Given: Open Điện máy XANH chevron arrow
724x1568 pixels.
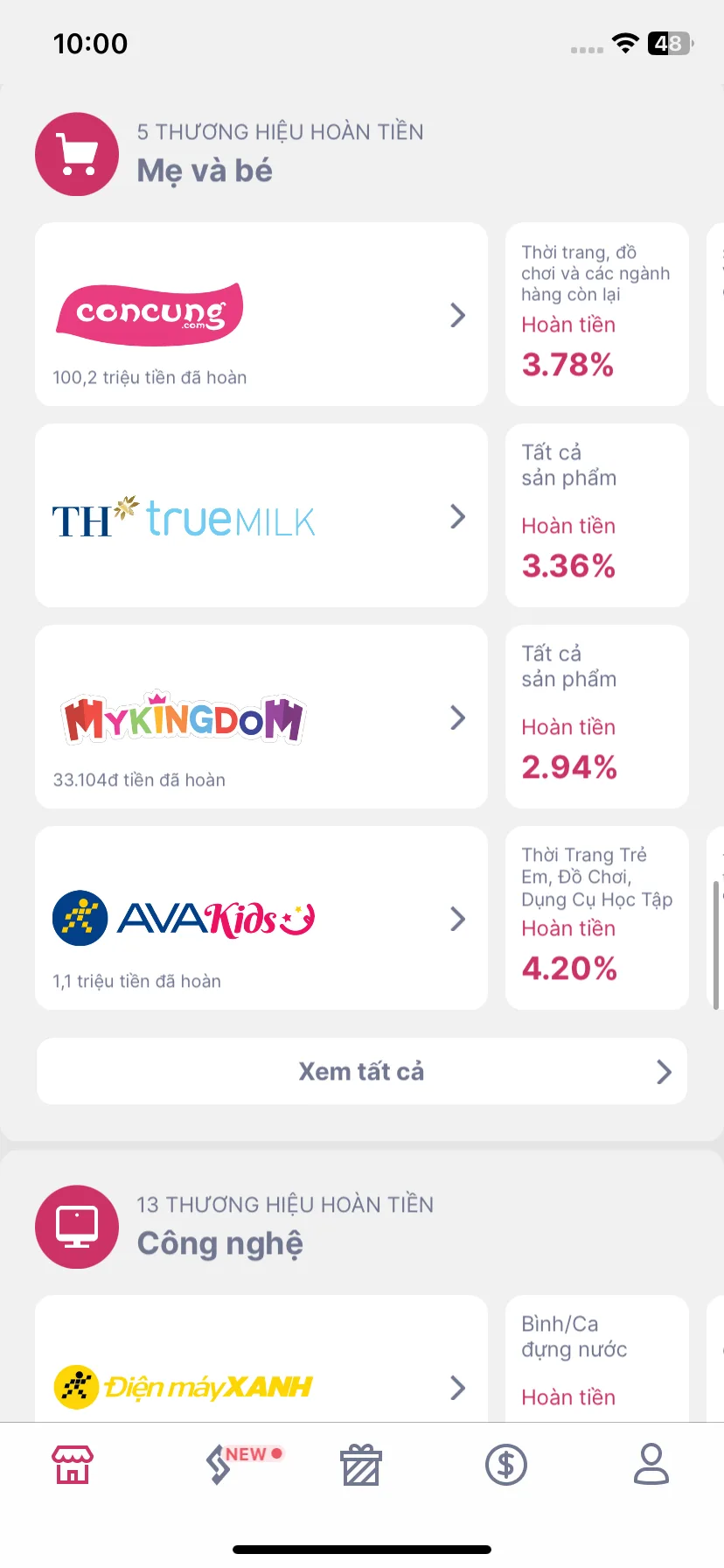Looking at the screenshot, I should [x=457, y=1387].
